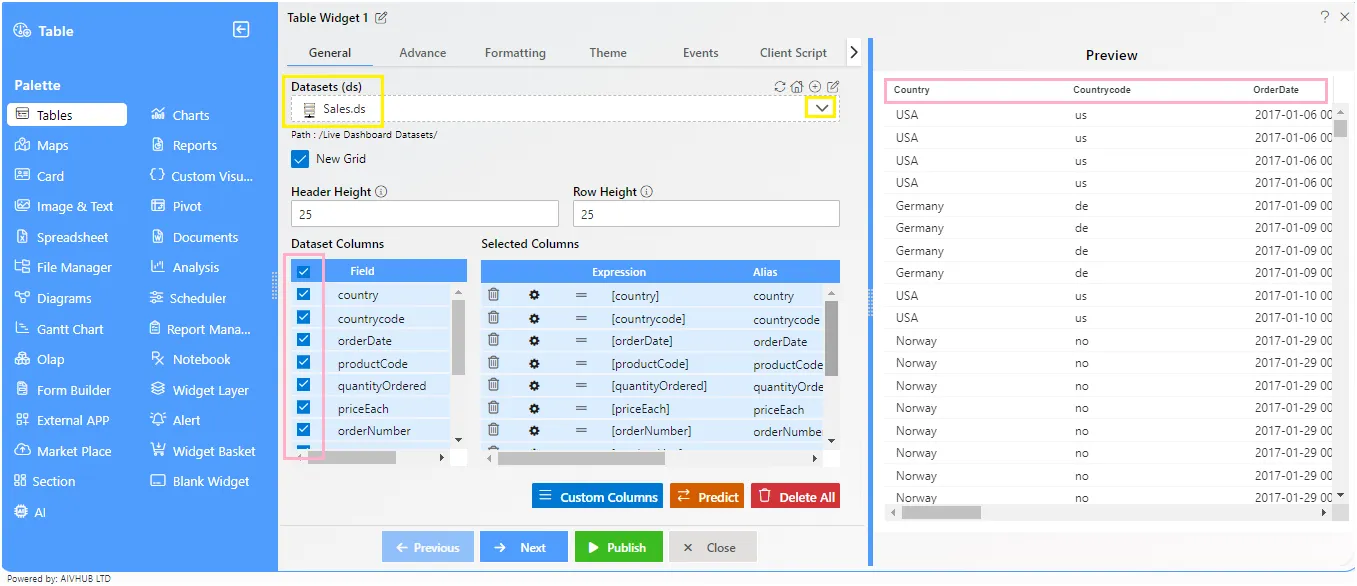This screenshot has height=586, width=1357.
Task: Open Widget Basket from palette
Action: 203,451
